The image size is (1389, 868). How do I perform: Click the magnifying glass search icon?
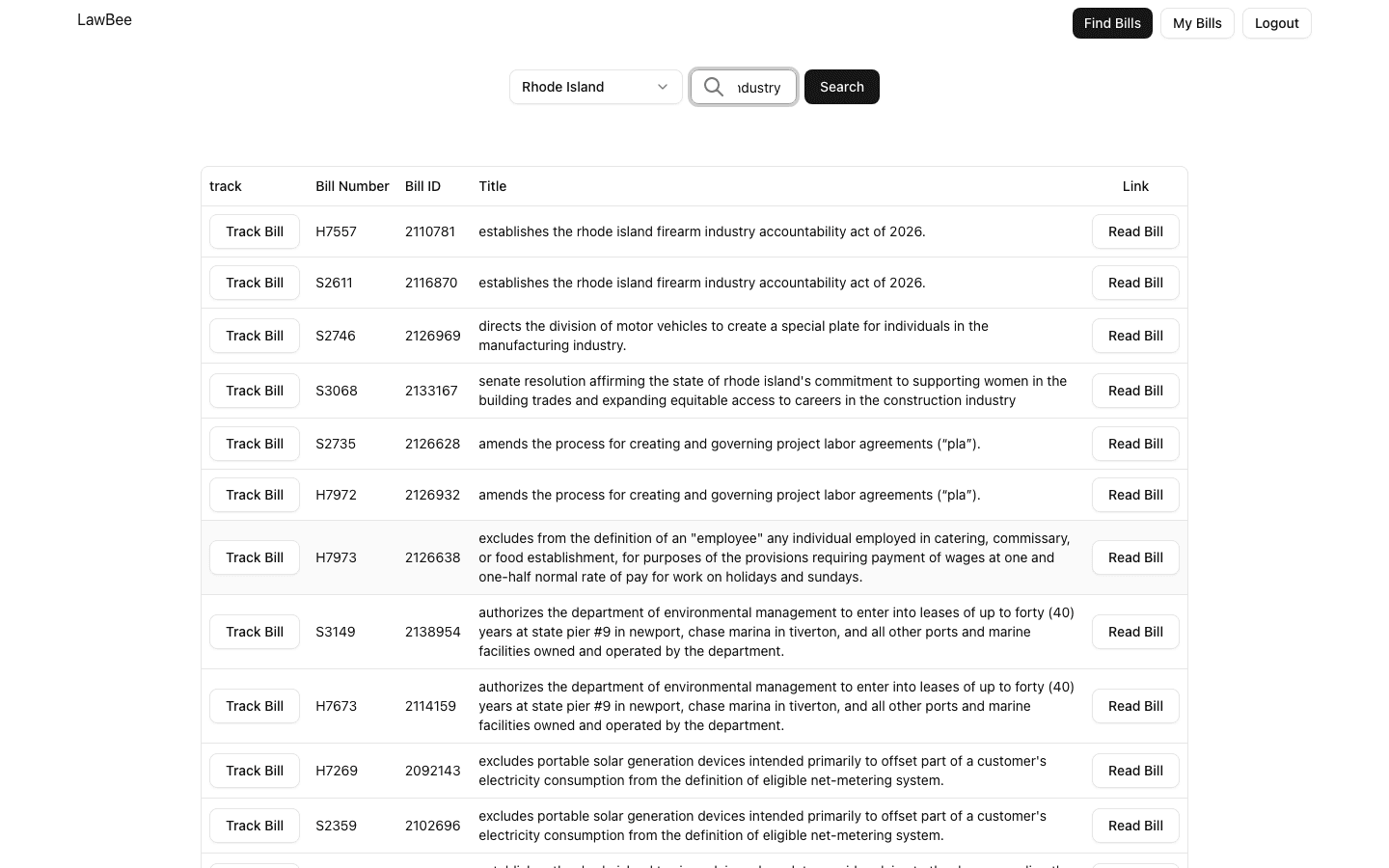(x=714, y=87)
